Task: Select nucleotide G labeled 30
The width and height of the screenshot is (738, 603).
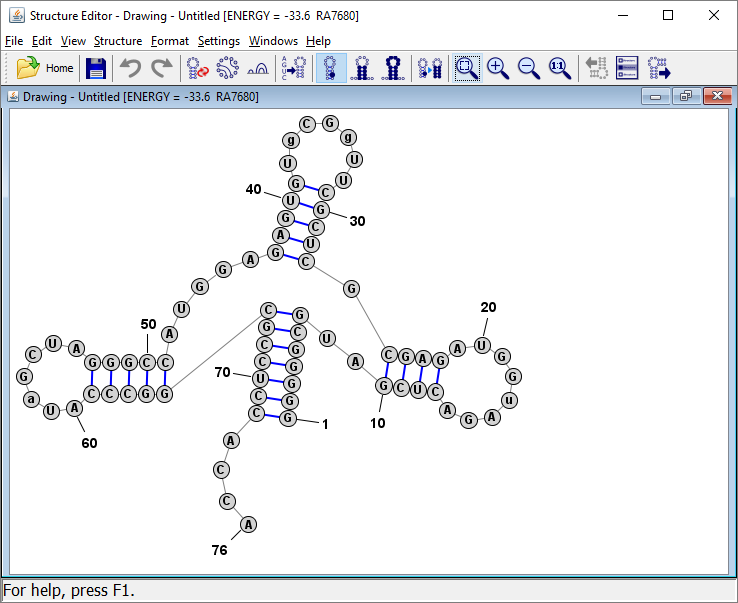Action: (x=321, y=209)
